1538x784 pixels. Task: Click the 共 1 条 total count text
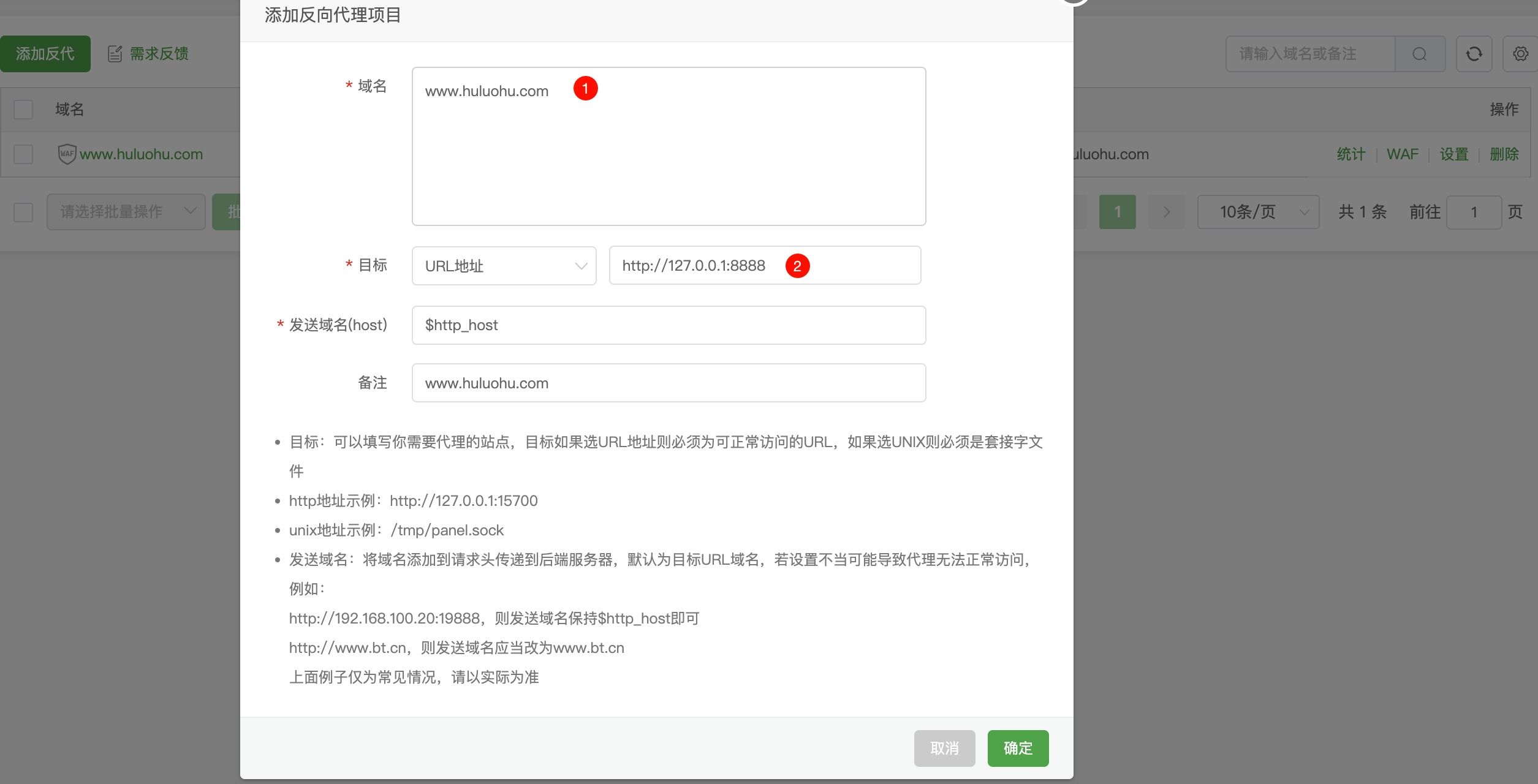coord(1362,212)
